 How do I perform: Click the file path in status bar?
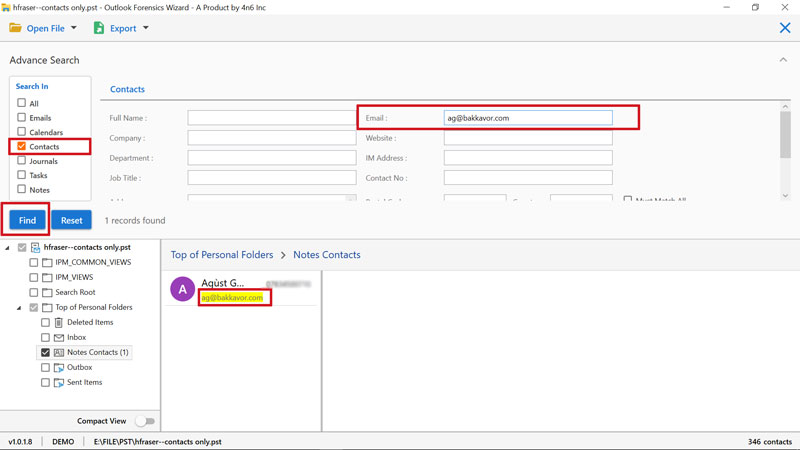[x=158, y=442]
